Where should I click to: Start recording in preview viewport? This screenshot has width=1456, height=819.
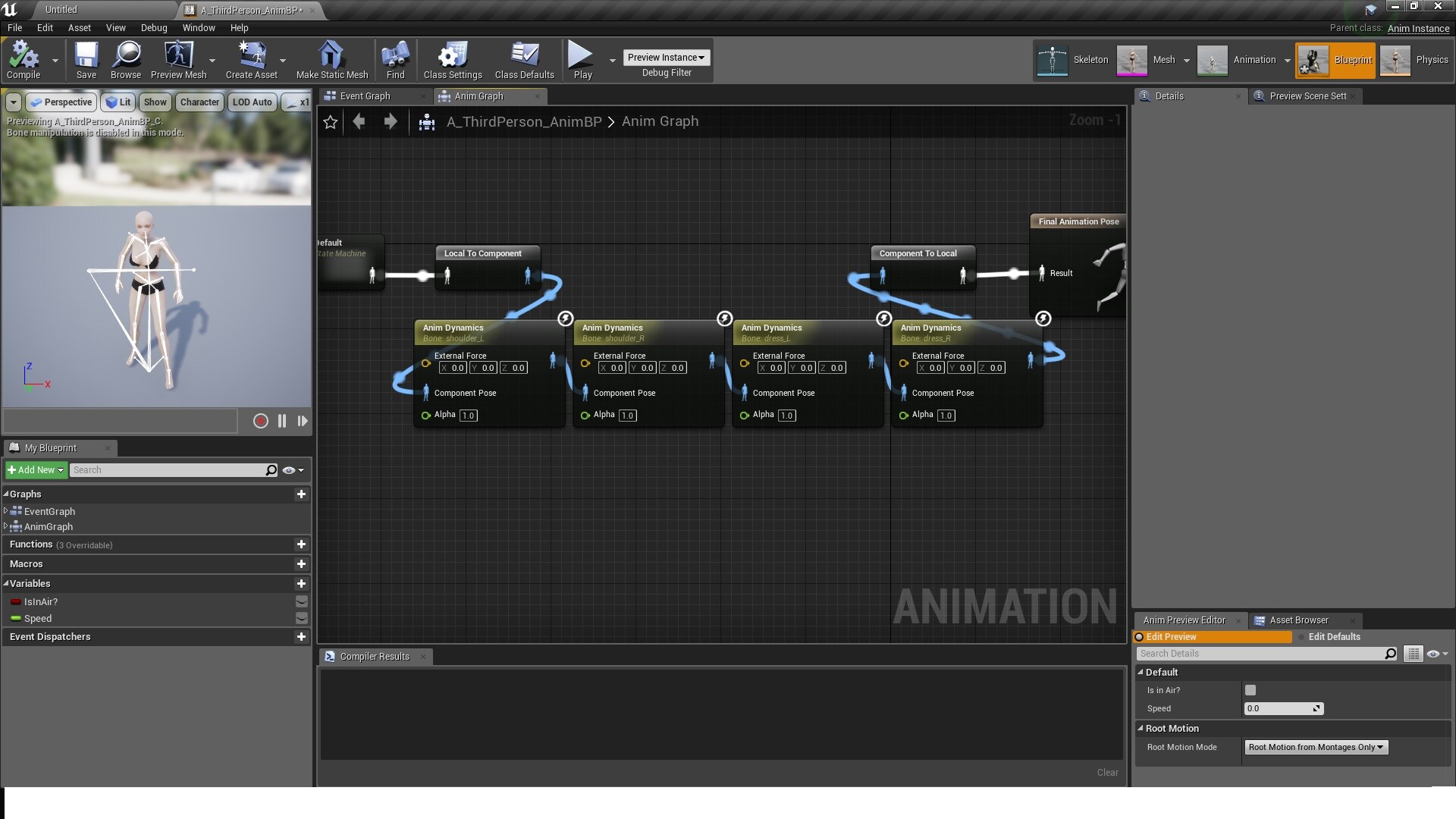(260, 421)
